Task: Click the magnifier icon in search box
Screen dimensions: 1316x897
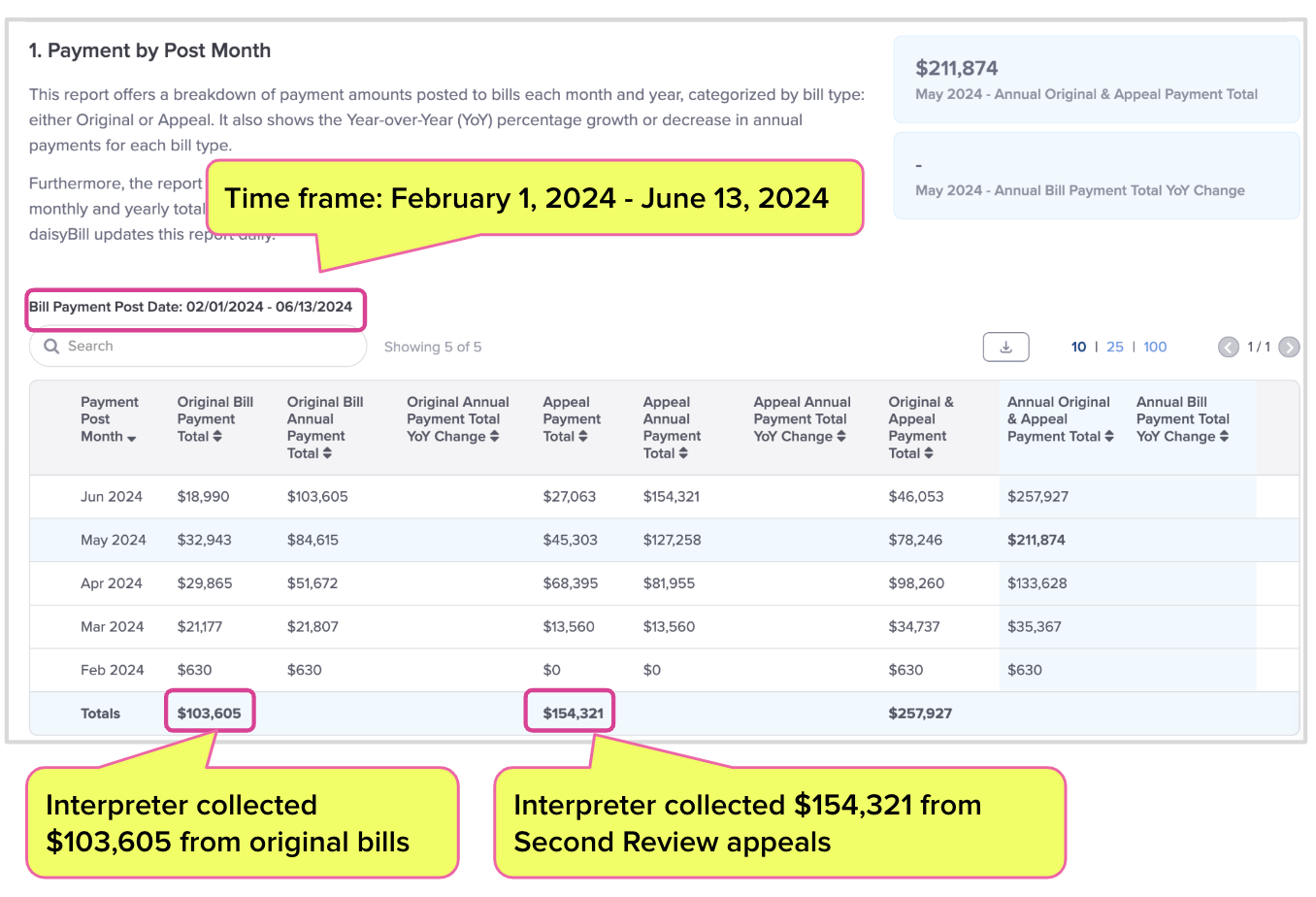Action: (52, 347)
